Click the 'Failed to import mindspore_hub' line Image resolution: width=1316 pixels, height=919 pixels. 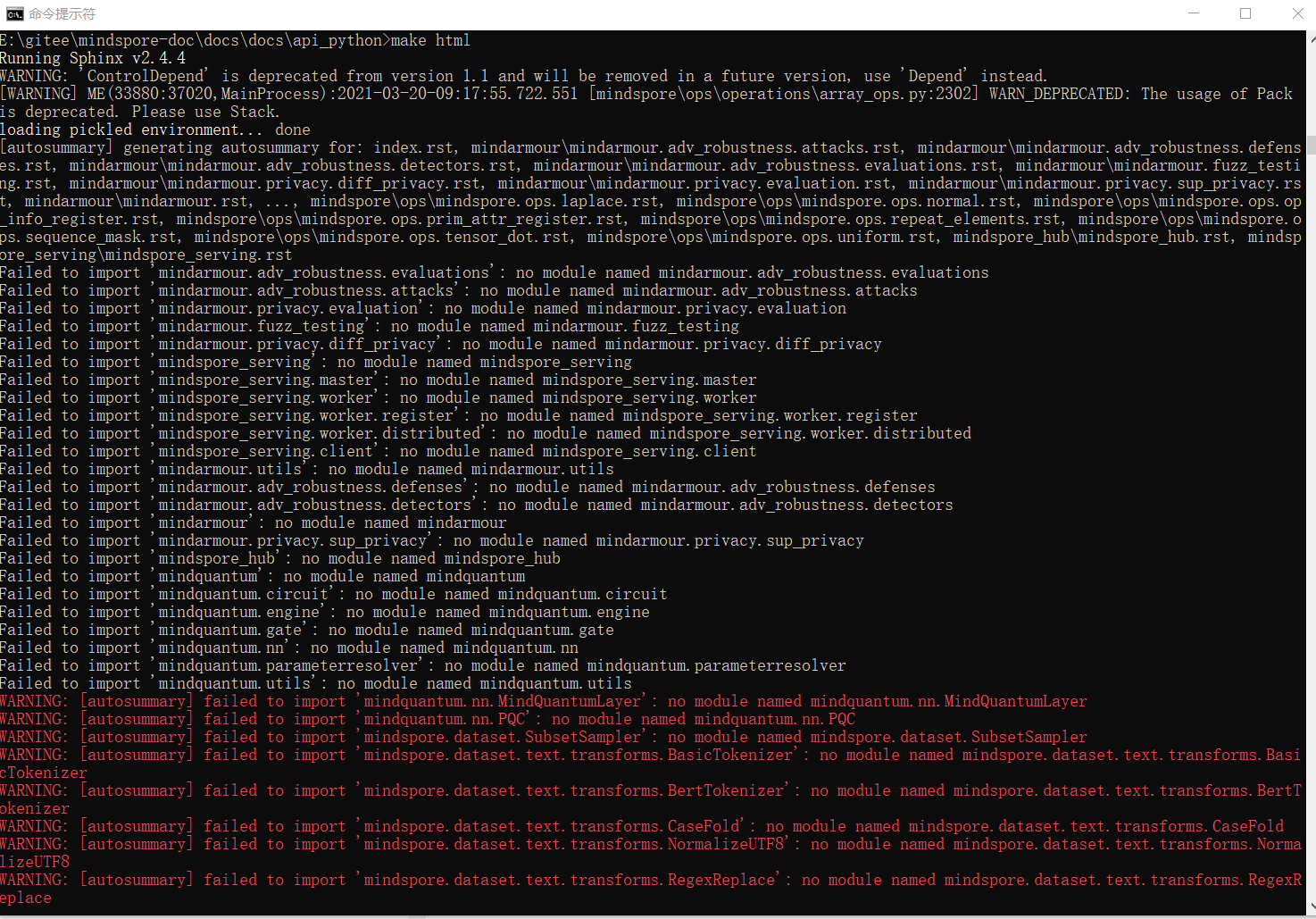[280, 558]
